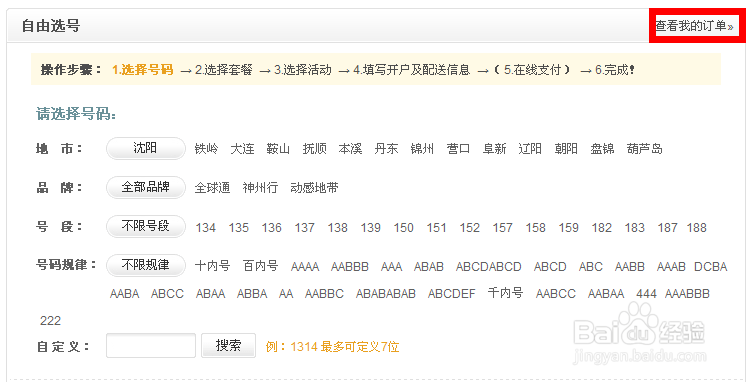Filter by the 神州行 brand
748x382 pixels.
pos(260,188)
